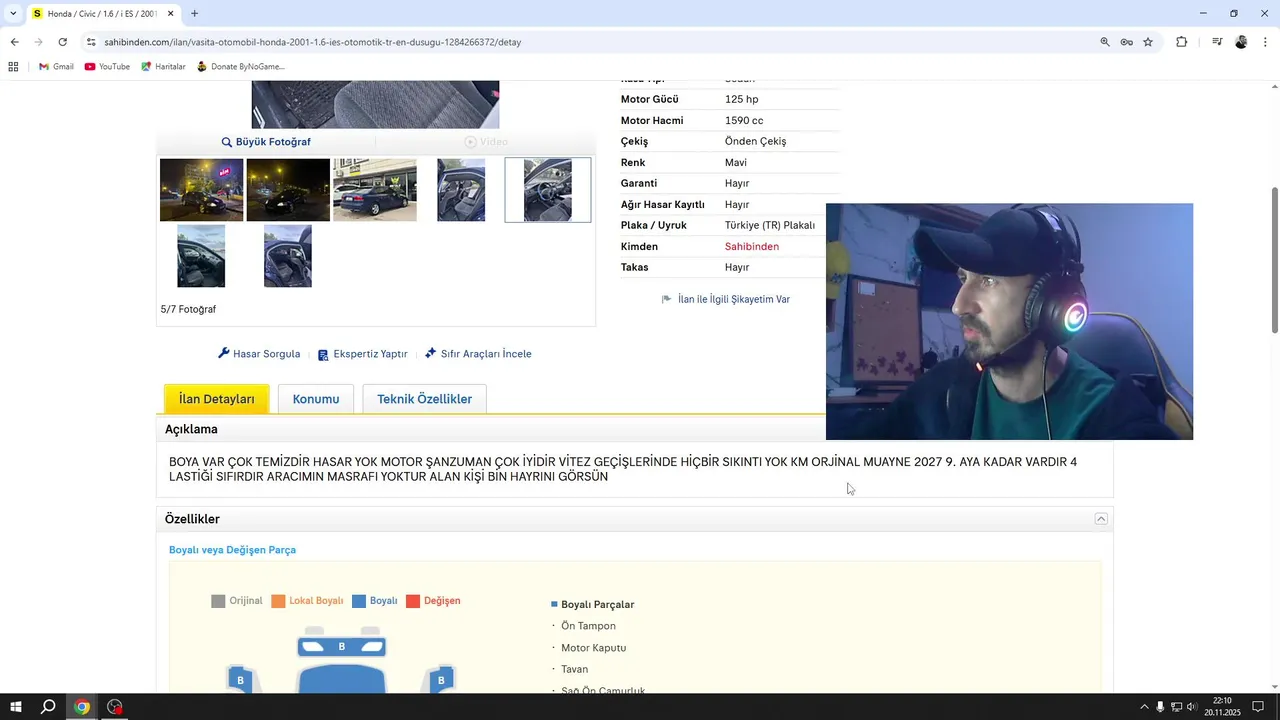
Task: Click the Sıfır Araçları İncele link
Action: click(478, 354)
